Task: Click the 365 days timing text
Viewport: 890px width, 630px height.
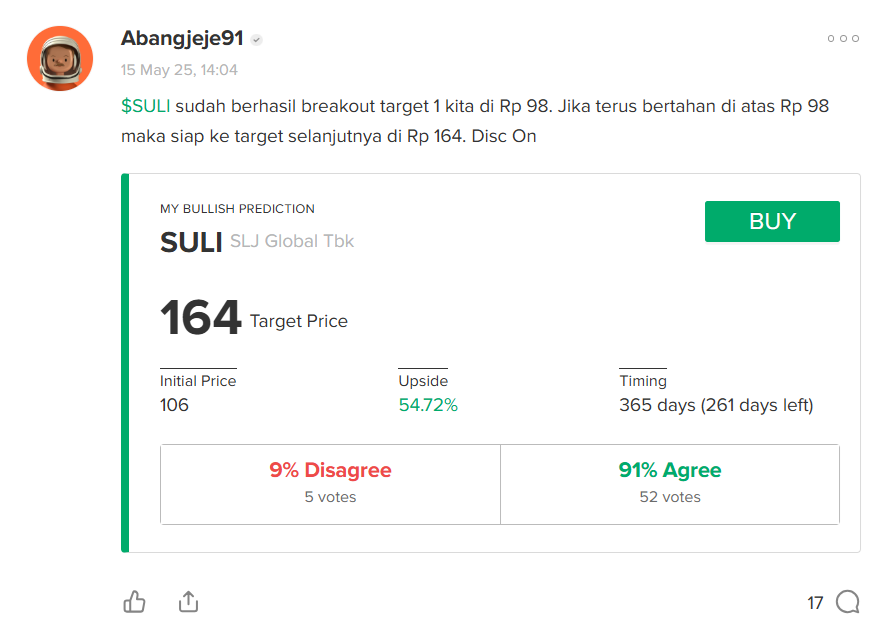Action: (716, 405)
